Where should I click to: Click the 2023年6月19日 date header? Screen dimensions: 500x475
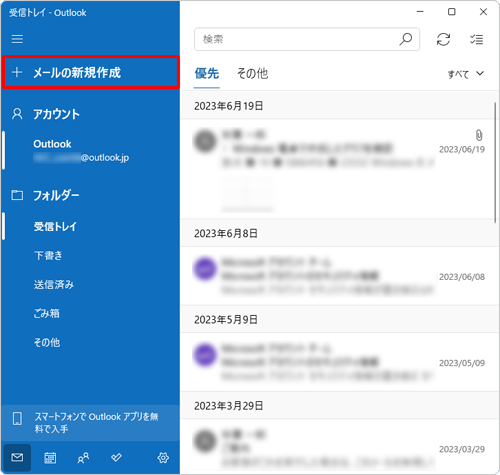pyautogui.click(x=229, y=106)
